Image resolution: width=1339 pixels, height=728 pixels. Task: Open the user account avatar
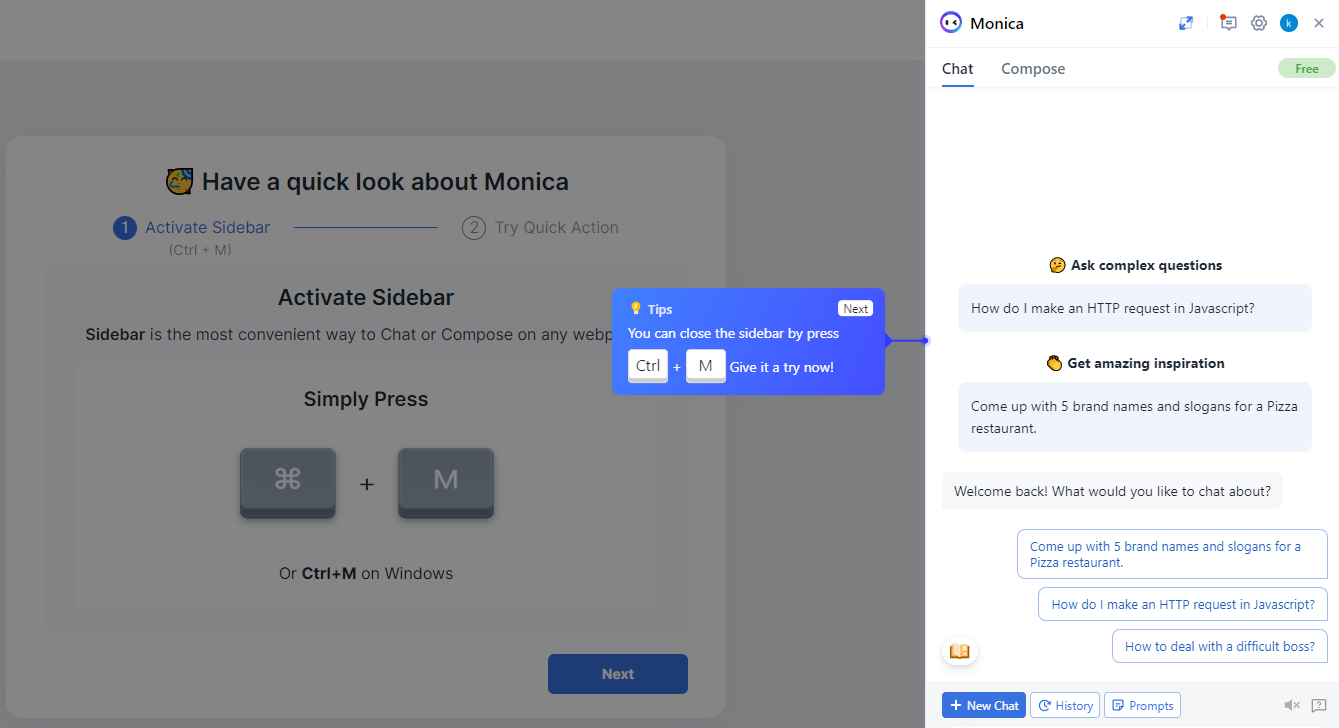(x=1289, y=23)
